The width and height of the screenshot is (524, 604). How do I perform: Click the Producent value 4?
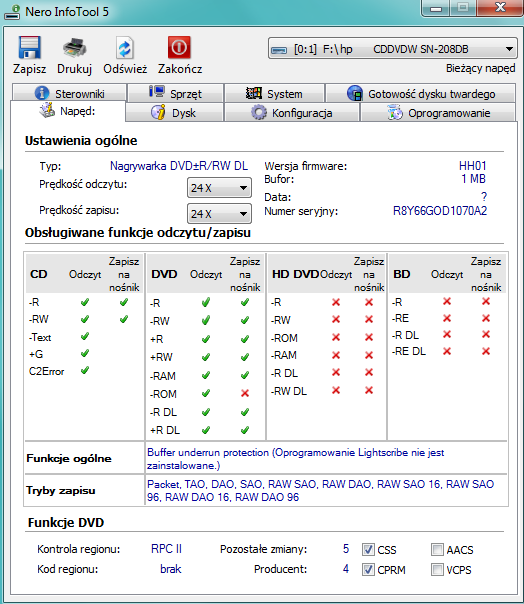click(x=346, y=569)
